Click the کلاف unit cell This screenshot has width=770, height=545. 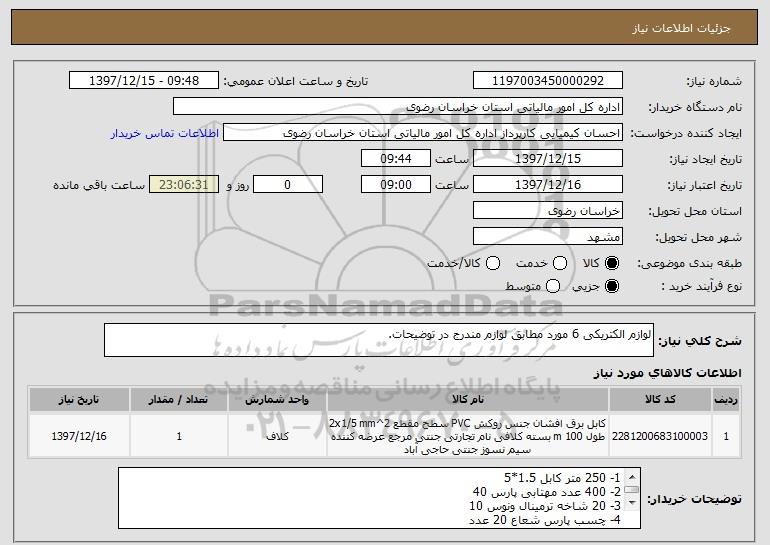click(277, 436)
